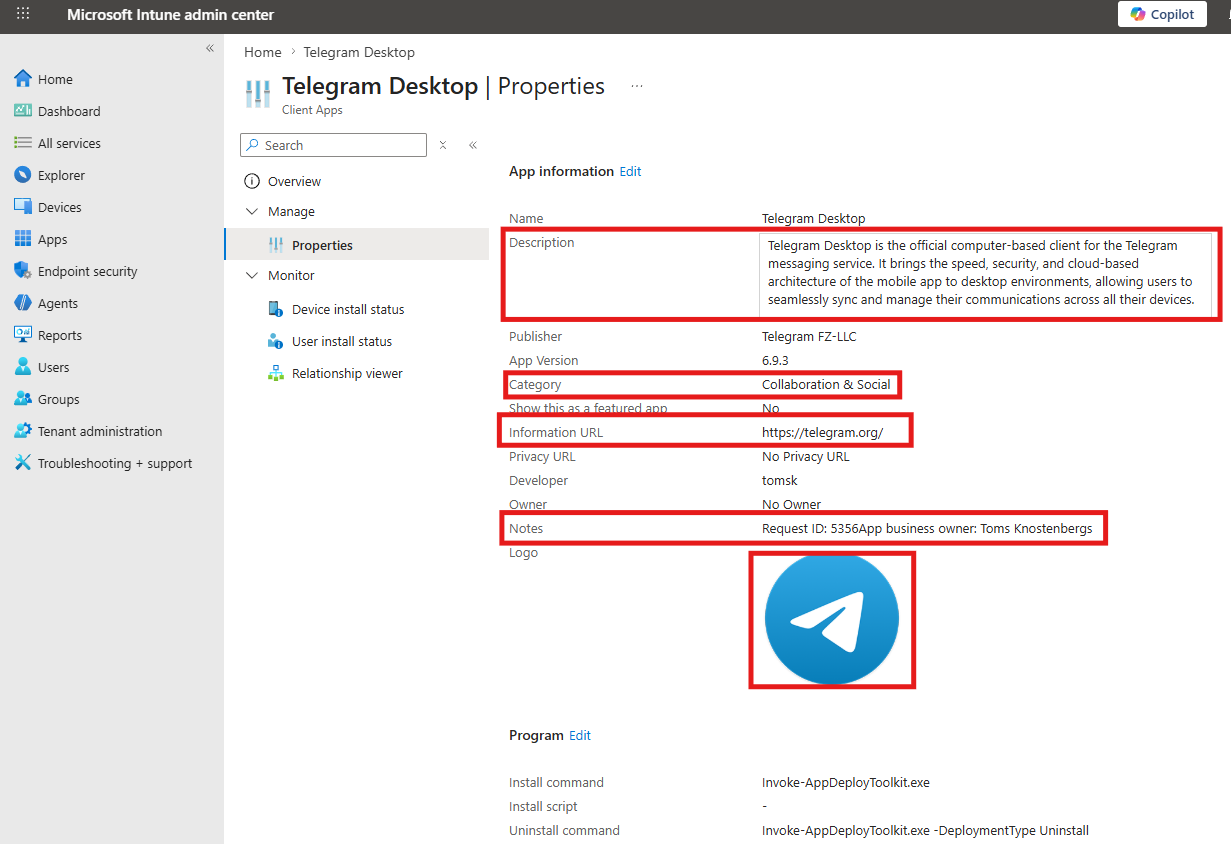
Task: Click the Endpoint security shield icon
Action: 23,271
